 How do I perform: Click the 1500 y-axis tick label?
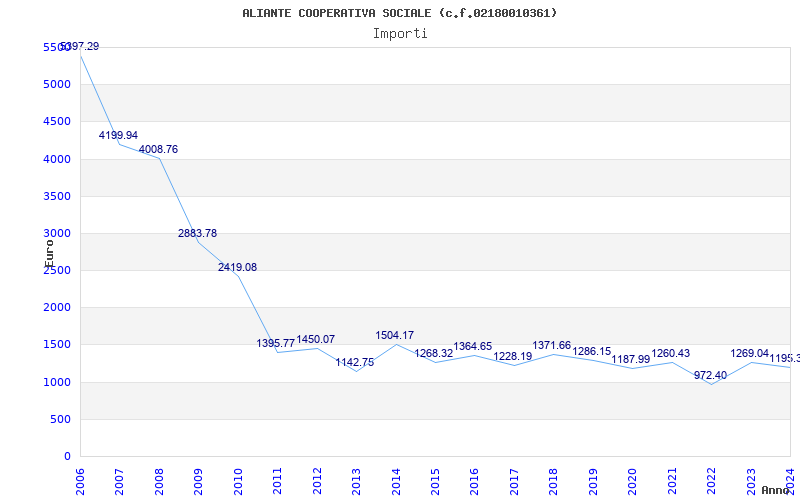click(57, 344)
